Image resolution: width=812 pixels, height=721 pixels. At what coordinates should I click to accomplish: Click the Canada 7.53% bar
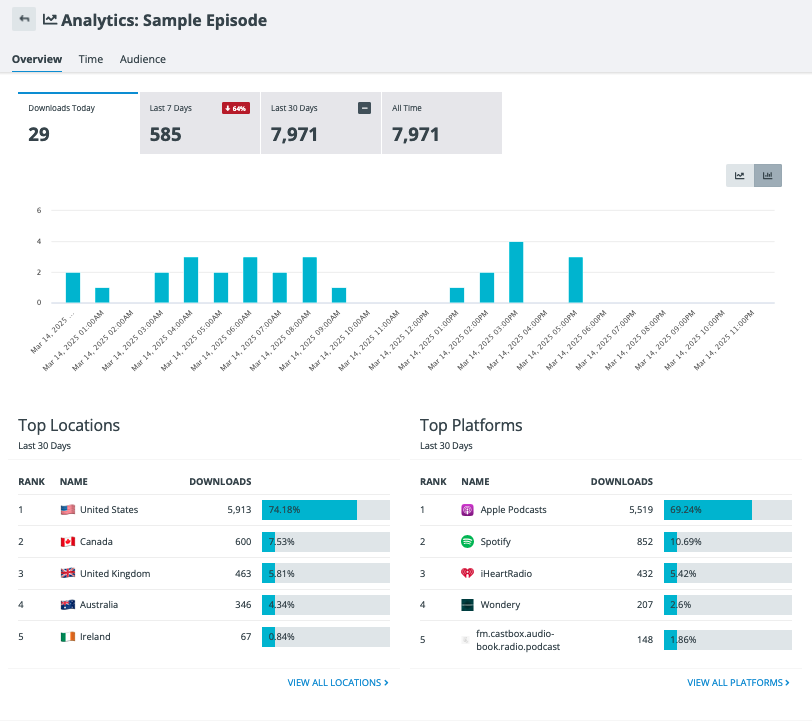[x=326, y=542]
